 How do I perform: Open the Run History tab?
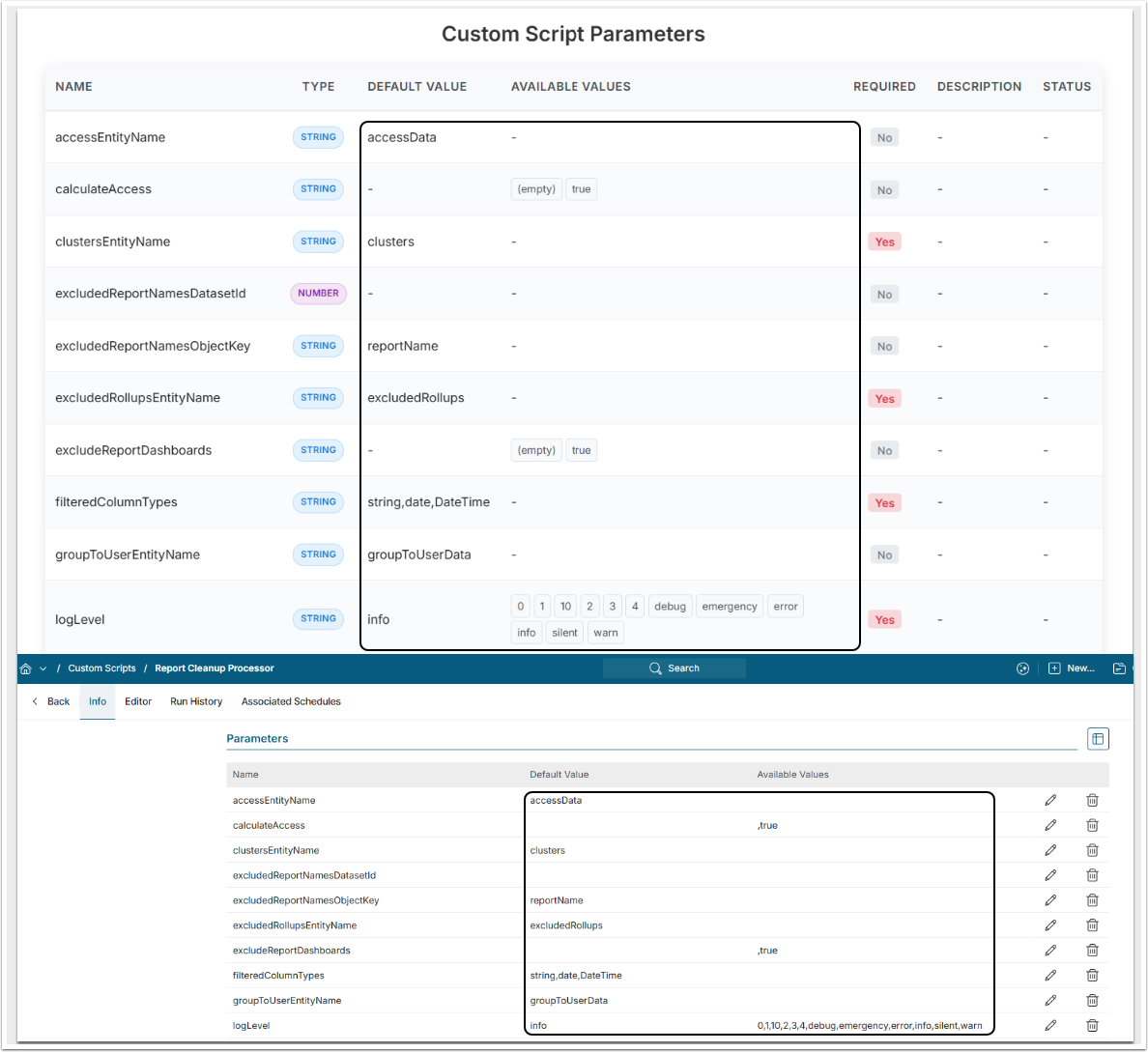click(196, 701)
